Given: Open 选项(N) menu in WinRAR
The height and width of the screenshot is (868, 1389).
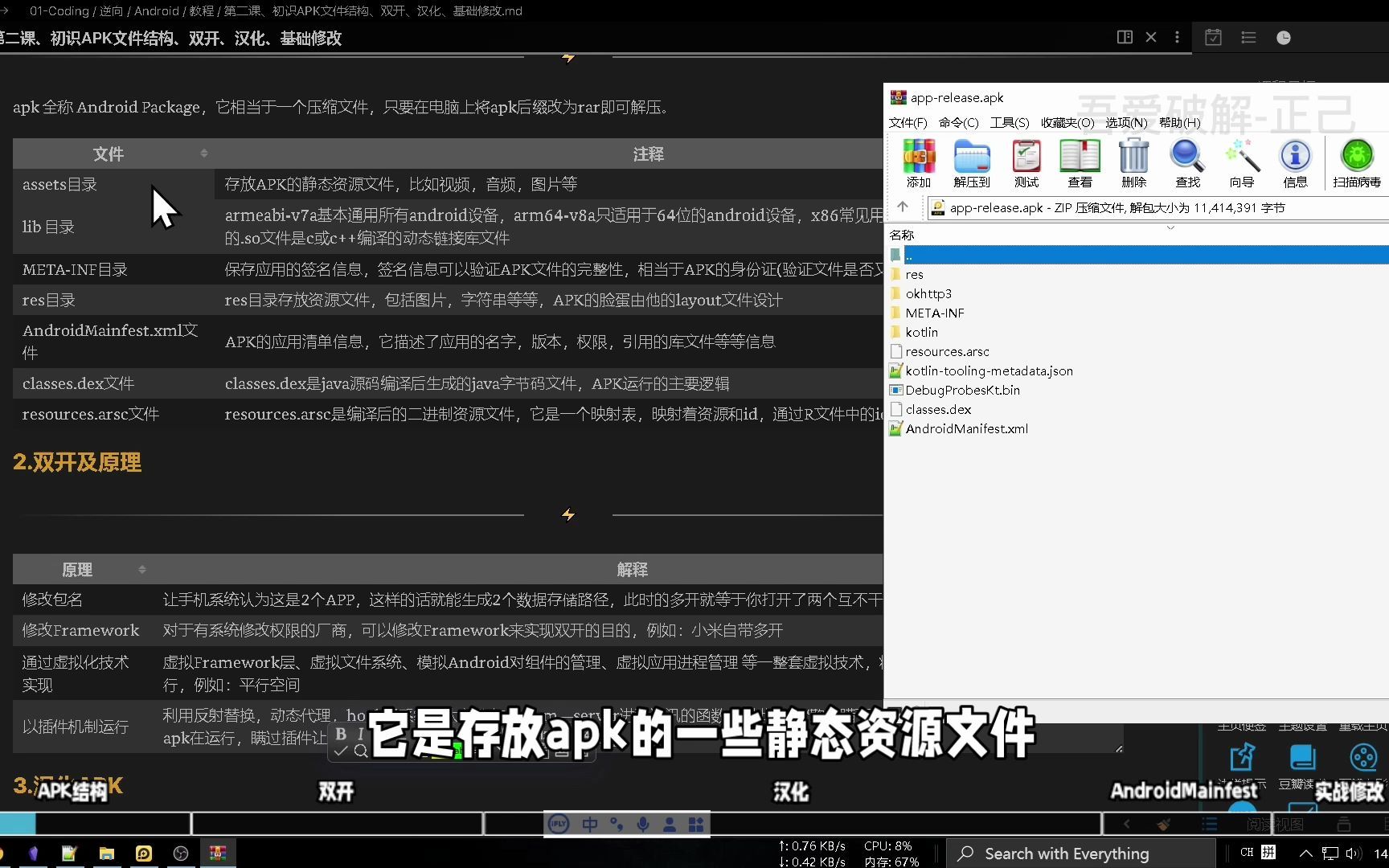Looking at the screenshot, I should point(1126,122).
